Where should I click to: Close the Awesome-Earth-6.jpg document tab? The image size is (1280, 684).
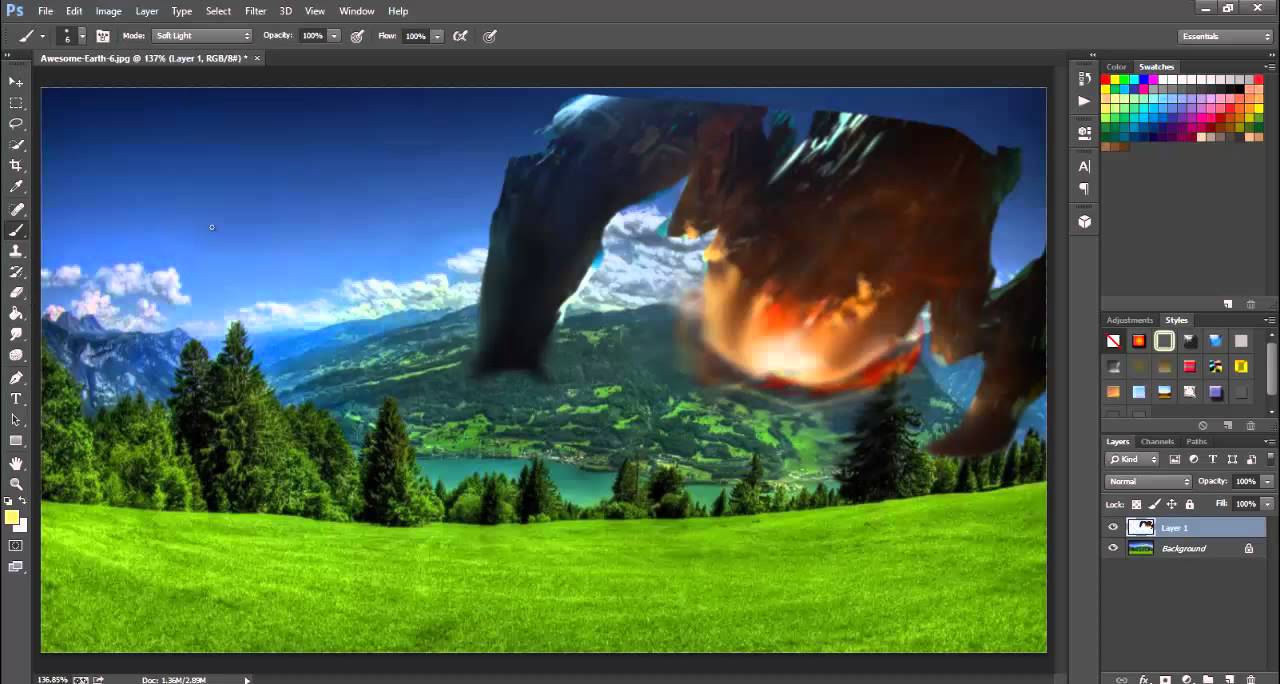tap(257, 58)
